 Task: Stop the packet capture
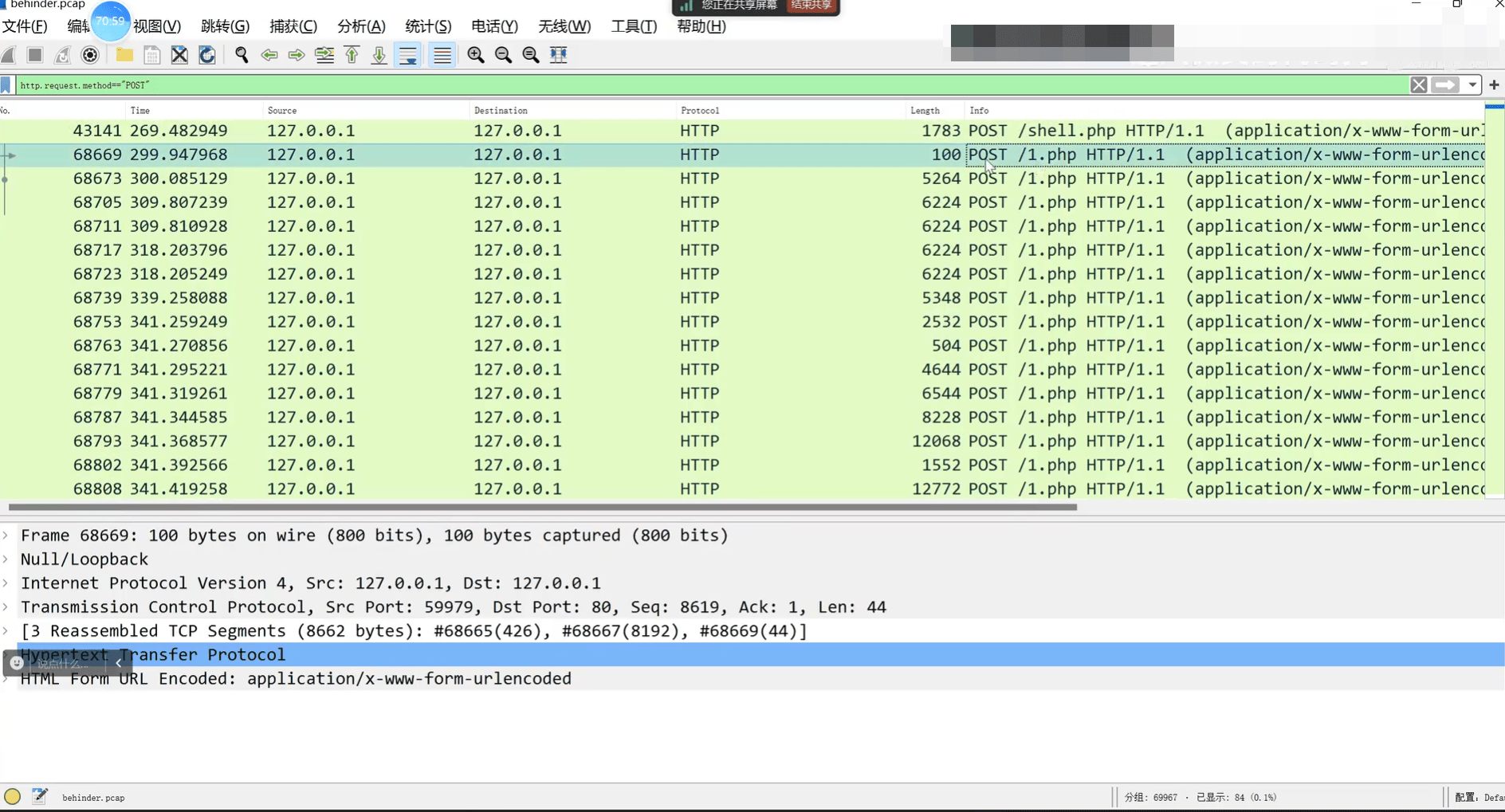(35, 55)
